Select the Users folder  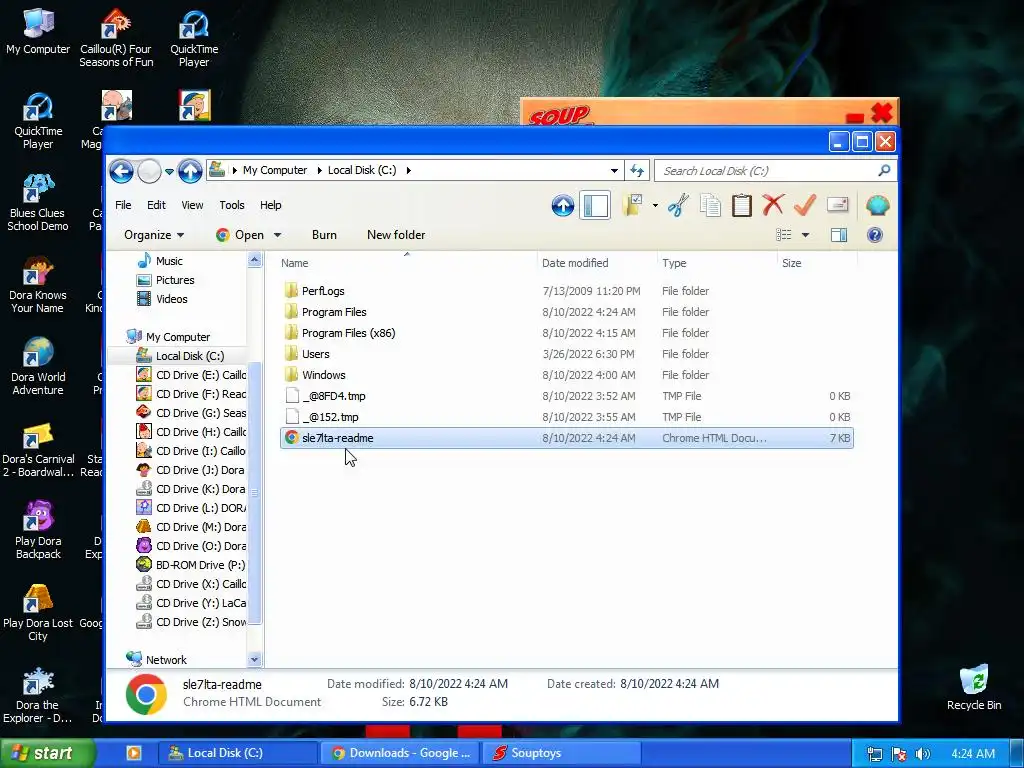pos(566,354)
